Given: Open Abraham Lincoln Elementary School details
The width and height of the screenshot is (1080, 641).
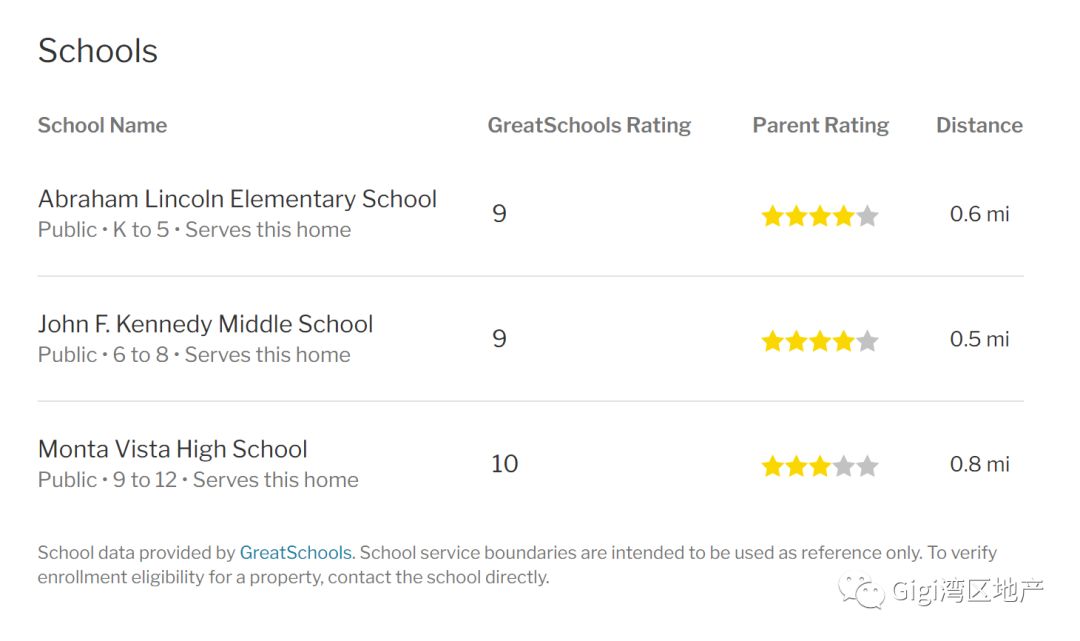Looking at the screenshot, I should [237, 199].
